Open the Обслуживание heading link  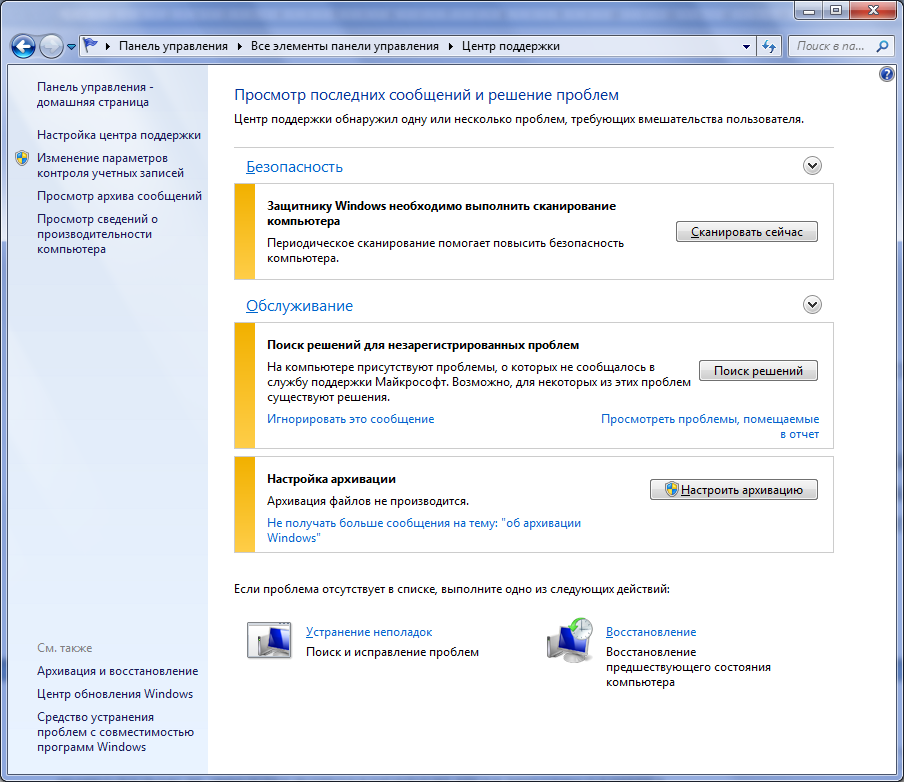coord(299,306)
